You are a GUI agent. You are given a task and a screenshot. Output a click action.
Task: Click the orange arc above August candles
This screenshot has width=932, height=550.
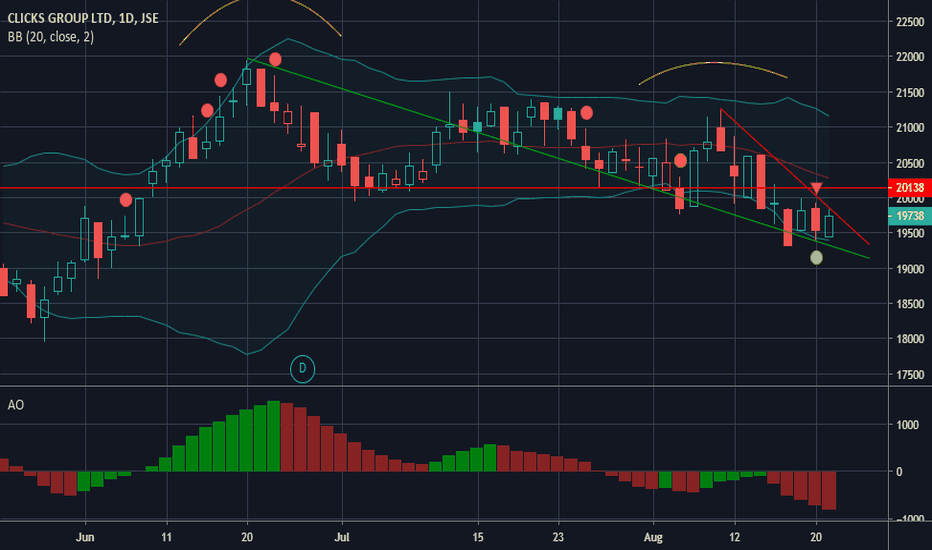713,72
